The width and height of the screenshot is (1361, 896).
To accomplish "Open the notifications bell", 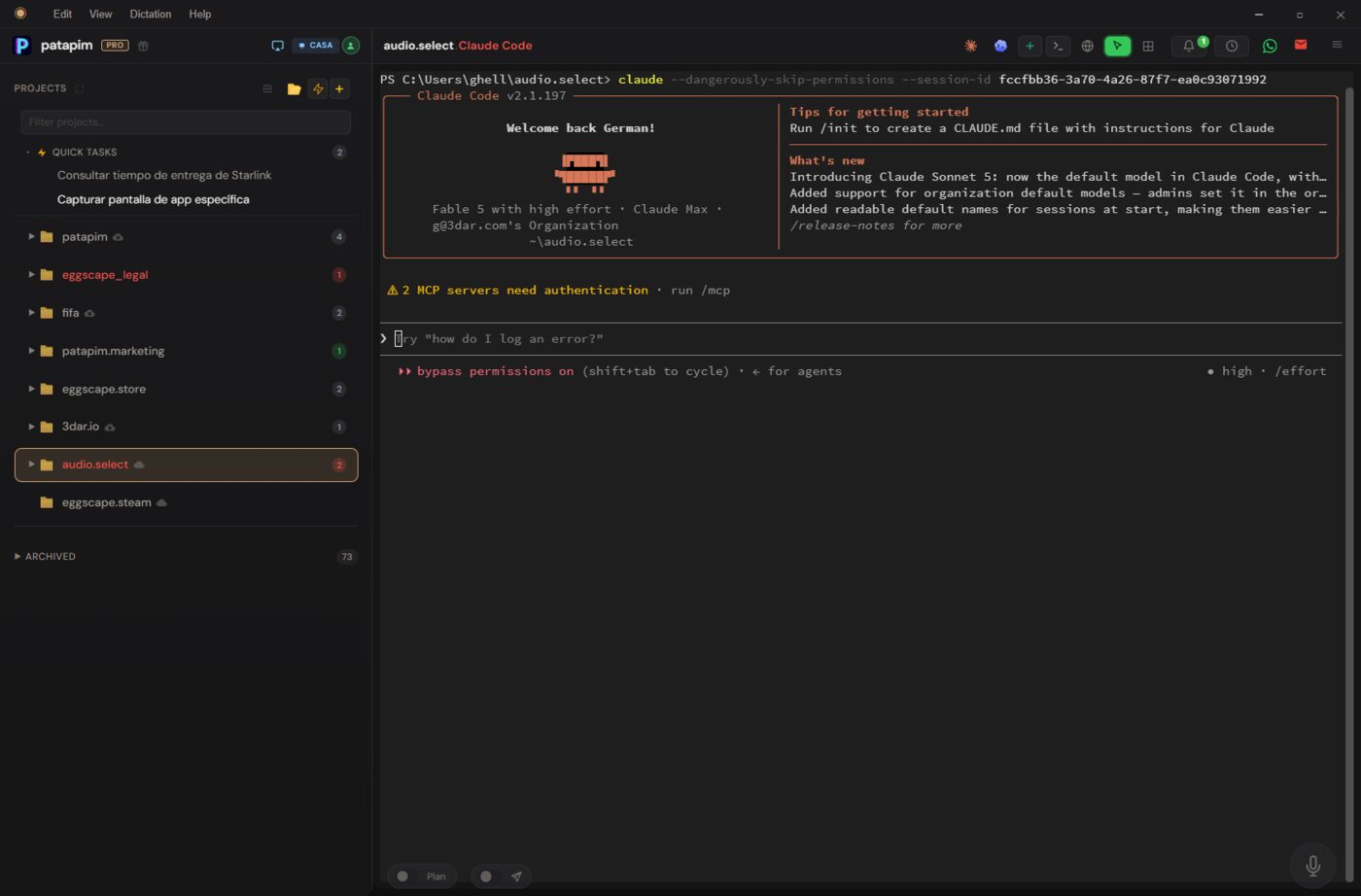I will coord(1188,46).
